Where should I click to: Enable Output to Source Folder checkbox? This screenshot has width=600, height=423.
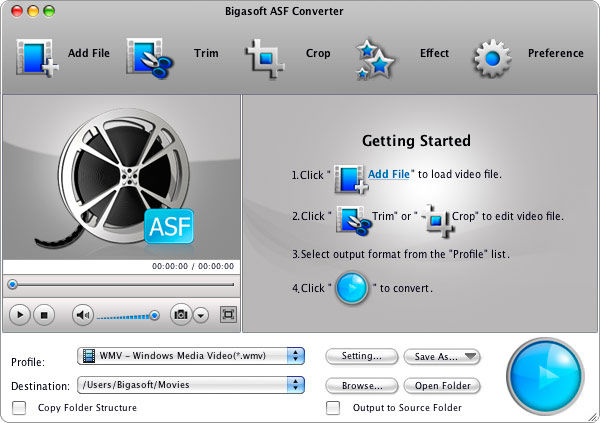pos(333,408)
